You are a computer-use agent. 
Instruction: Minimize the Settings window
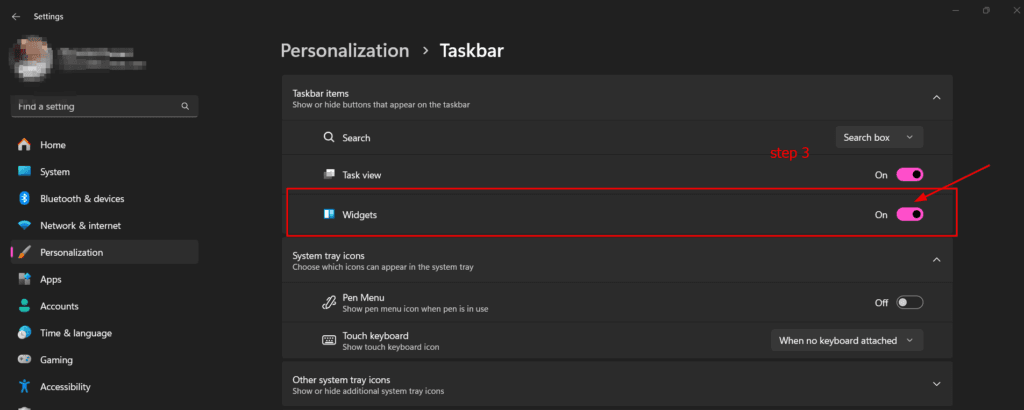(x=955, y=10)
